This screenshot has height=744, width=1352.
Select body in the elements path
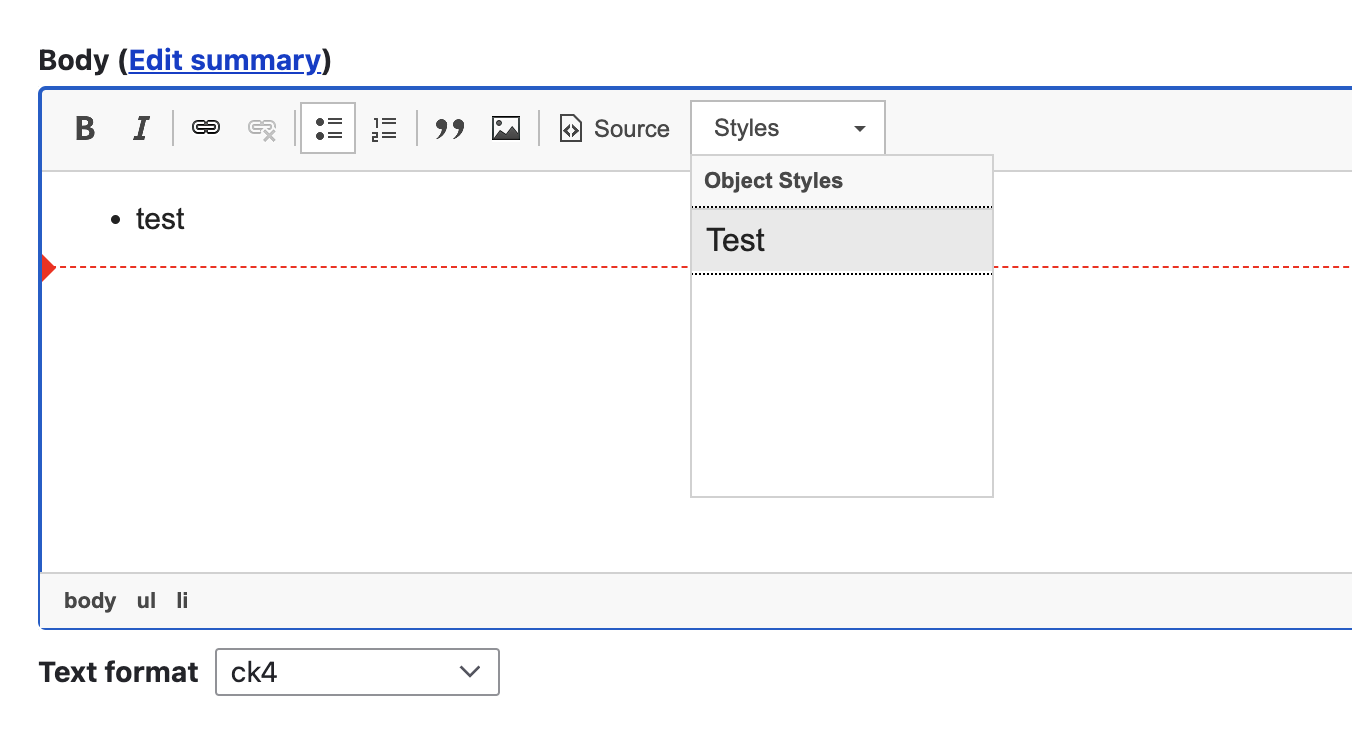tap(90, 601)
